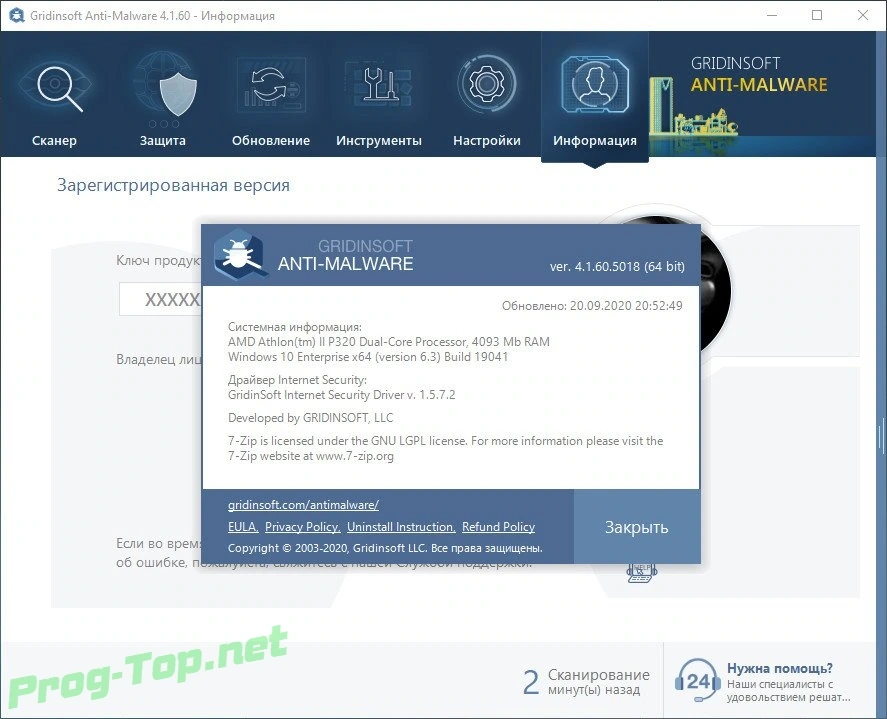This screenshot has height=719, width=887.
Task: Minimize the Gridinsoft window
Action: pyautogui.click(x=772, y=15)
